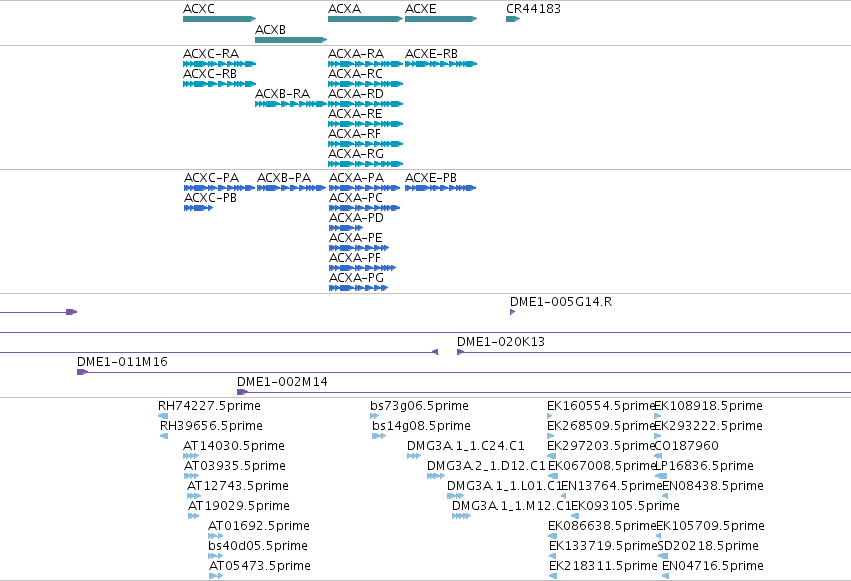Click the EK268509.5prime label
This screenshot has width=851, height=581.
[x=601, y=426]
